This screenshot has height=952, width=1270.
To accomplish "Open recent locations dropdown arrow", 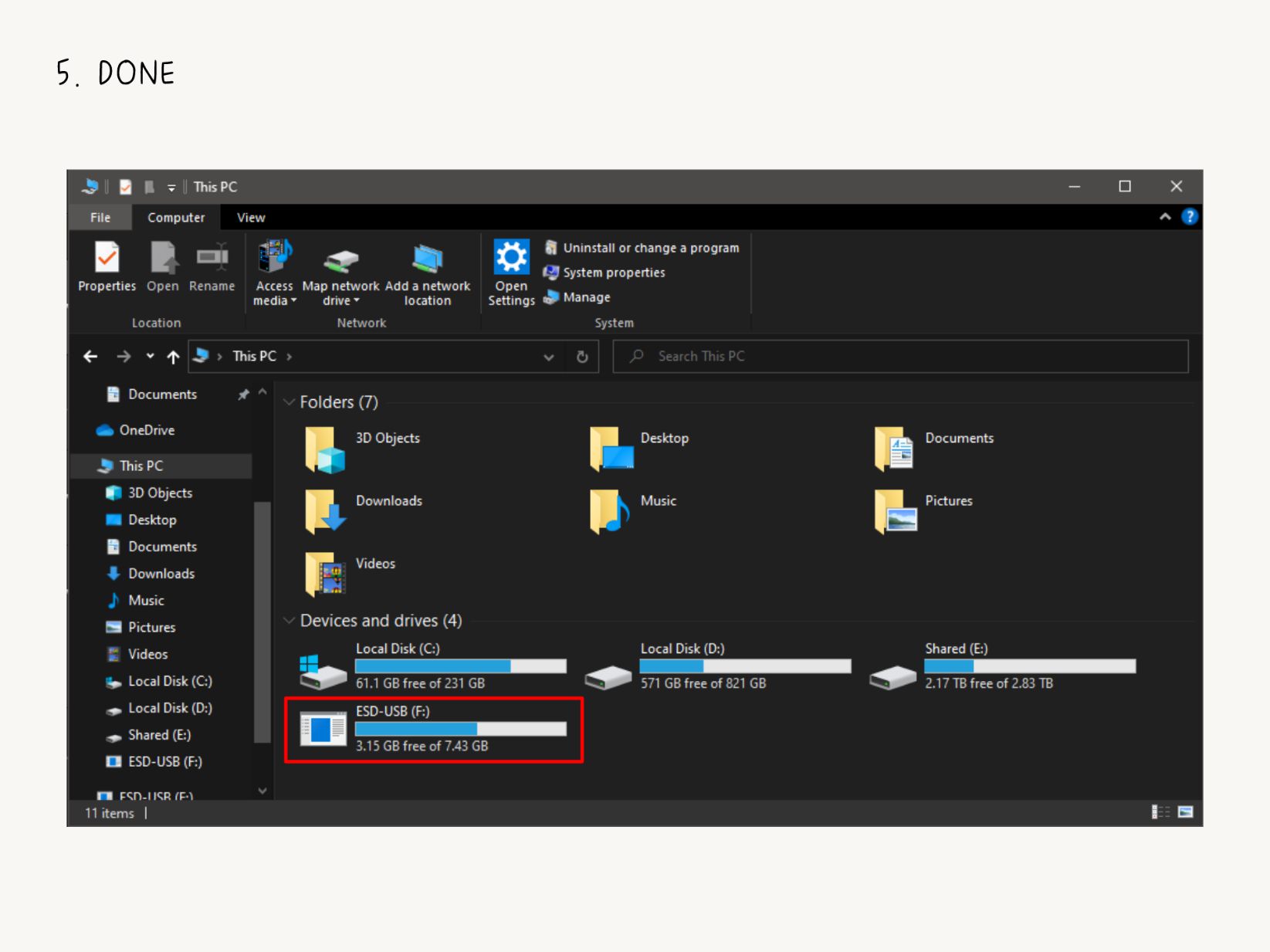I will click(x=150, y=356).
